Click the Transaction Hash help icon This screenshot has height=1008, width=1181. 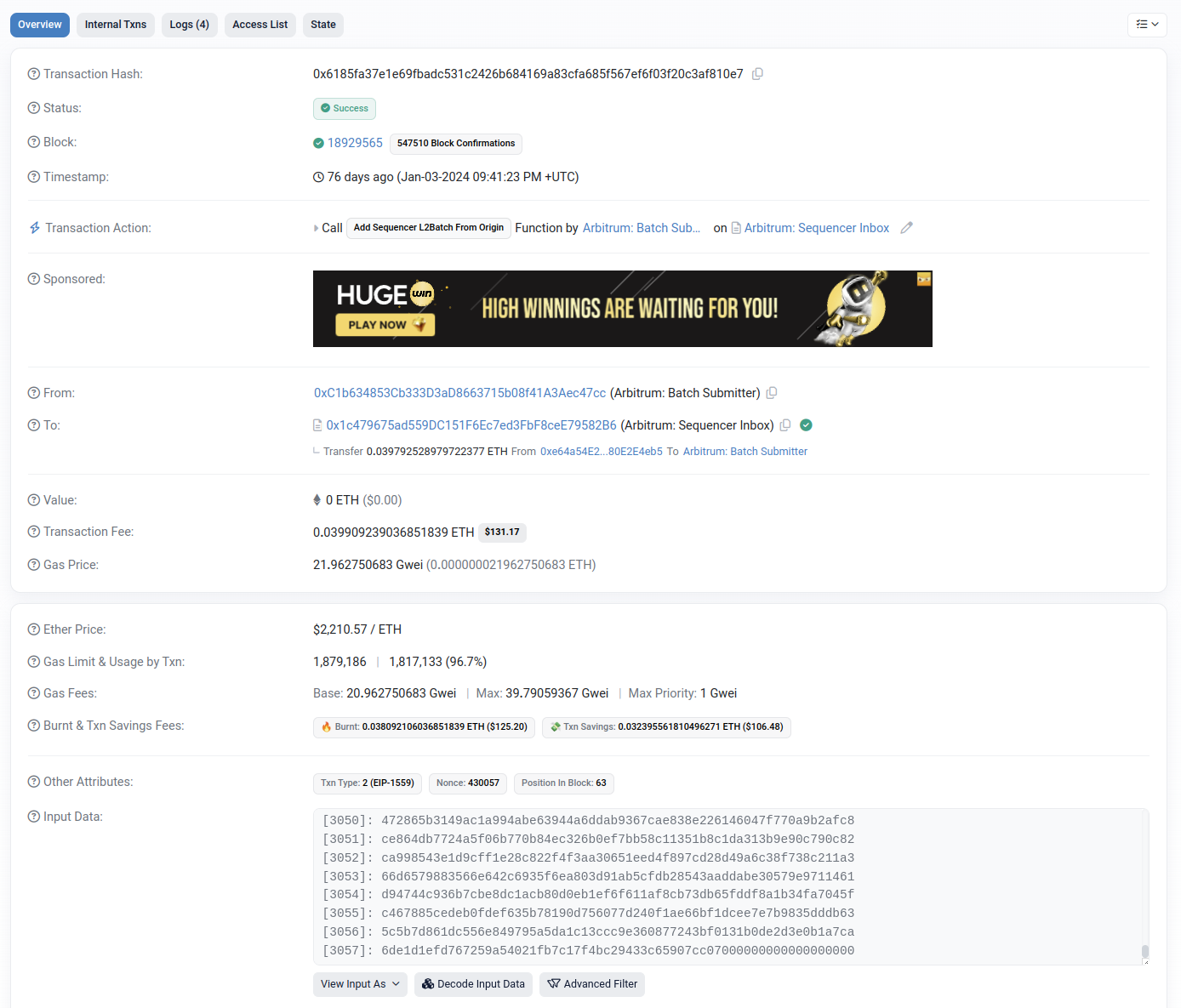coord(34,74)
